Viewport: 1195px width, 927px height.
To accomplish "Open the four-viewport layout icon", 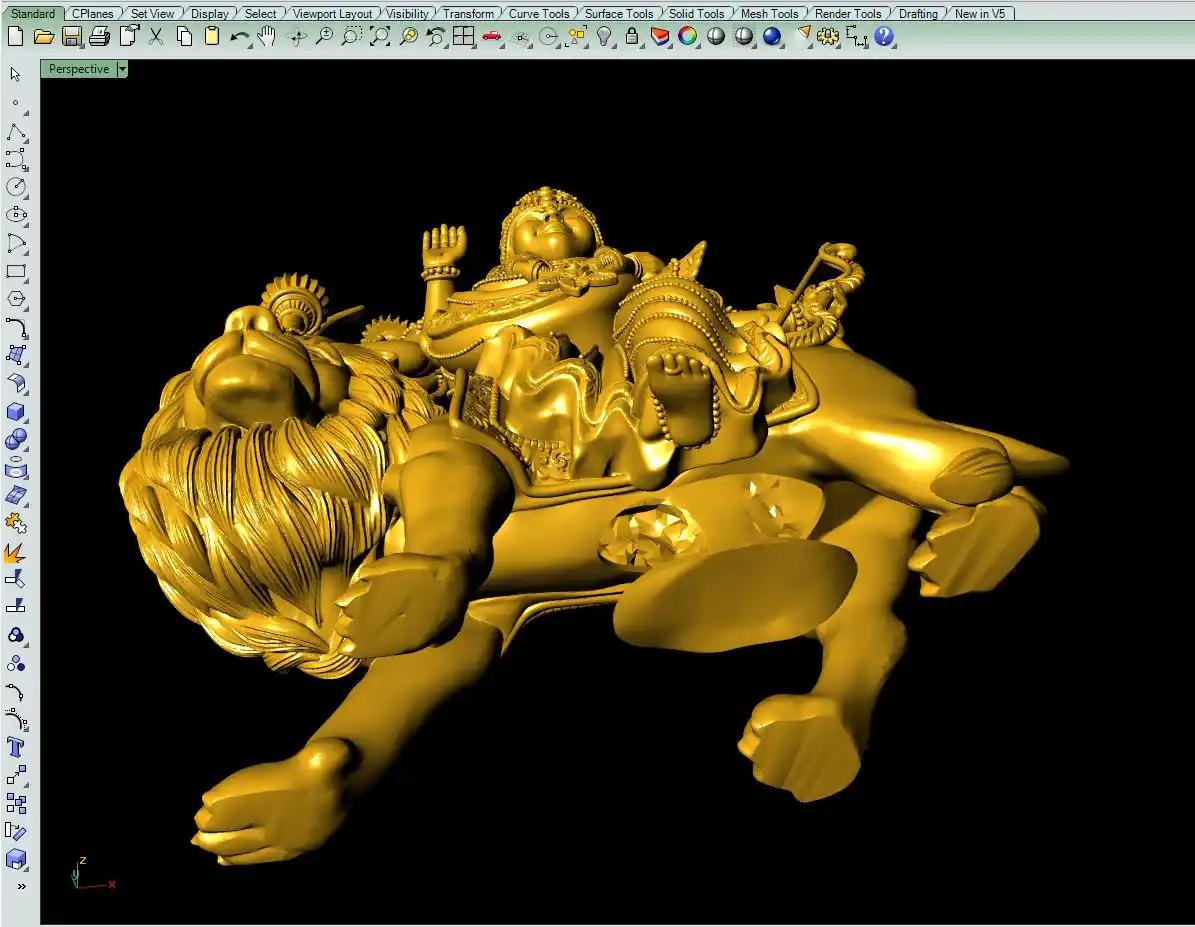I will pyautogui.click(x=463, y=37).
